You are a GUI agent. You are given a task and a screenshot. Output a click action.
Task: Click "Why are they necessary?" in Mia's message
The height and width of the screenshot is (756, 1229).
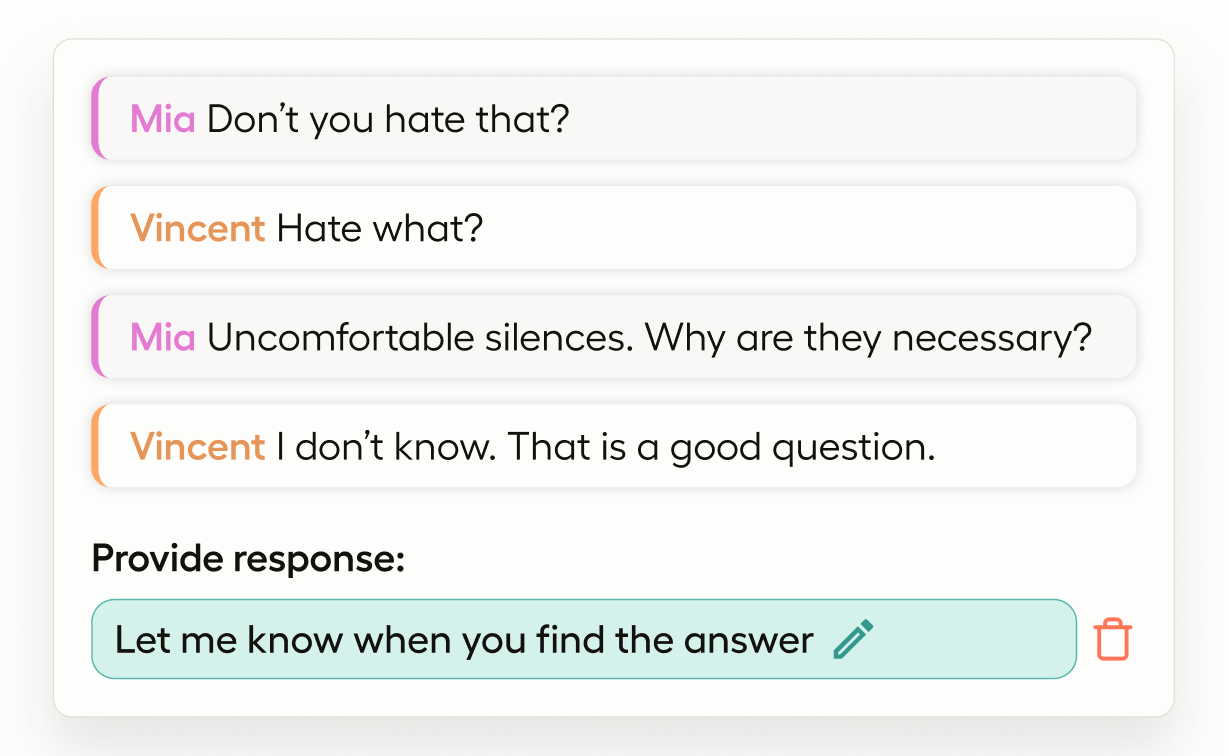click(x=867, y=338)
